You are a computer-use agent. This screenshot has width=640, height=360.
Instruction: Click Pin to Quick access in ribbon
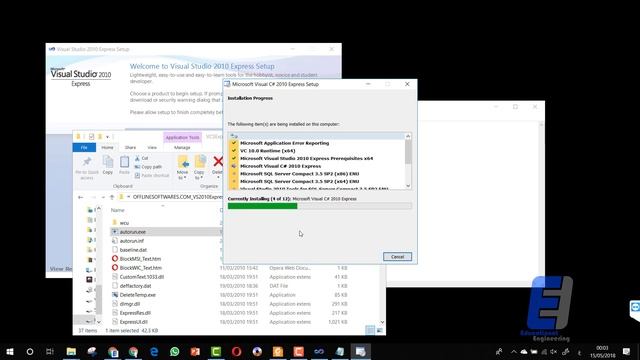(x=87, y=167)
